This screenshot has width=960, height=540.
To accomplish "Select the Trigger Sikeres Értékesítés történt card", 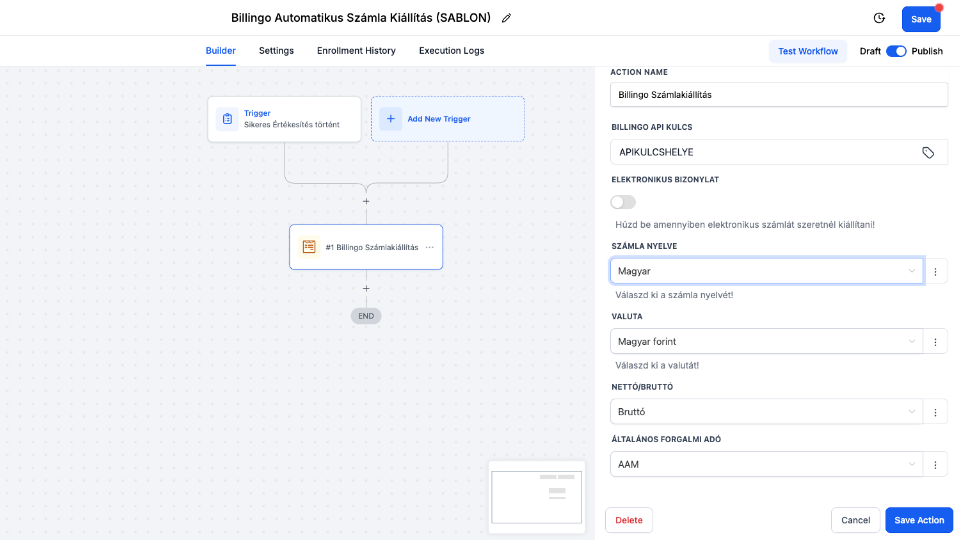I will (285, 119).
